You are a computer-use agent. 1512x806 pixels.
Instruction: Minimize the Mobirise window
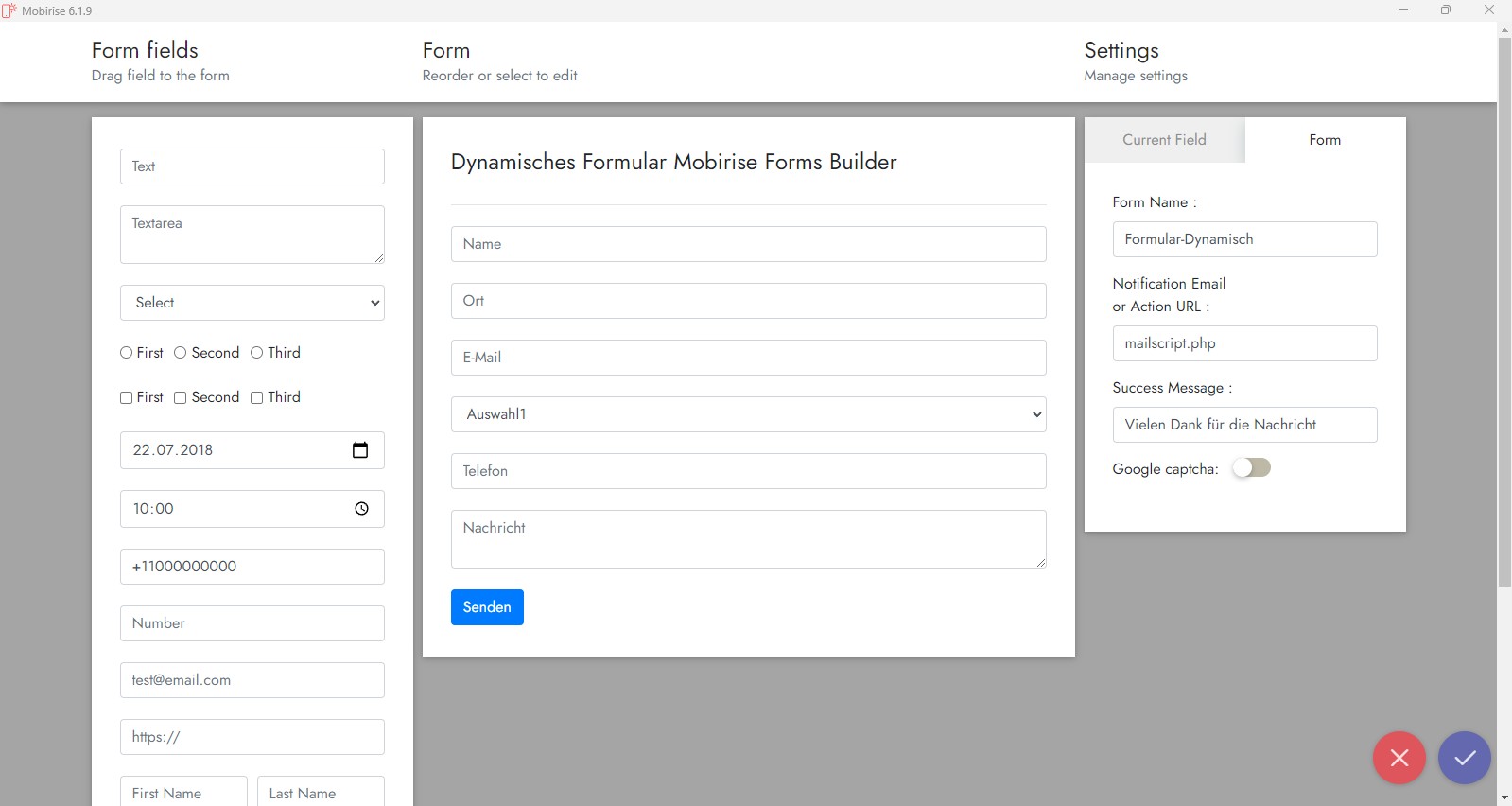click(x=1402, y=10)
